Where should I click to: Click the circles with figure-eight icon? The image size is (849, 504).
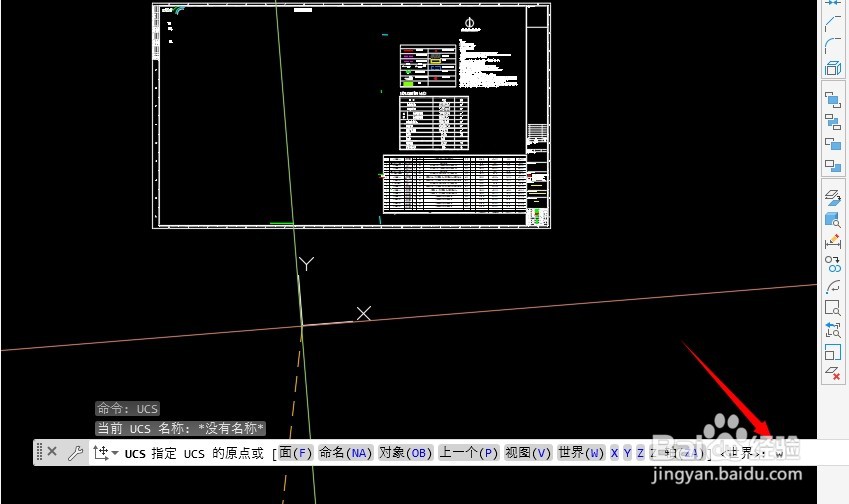point(833,264)
